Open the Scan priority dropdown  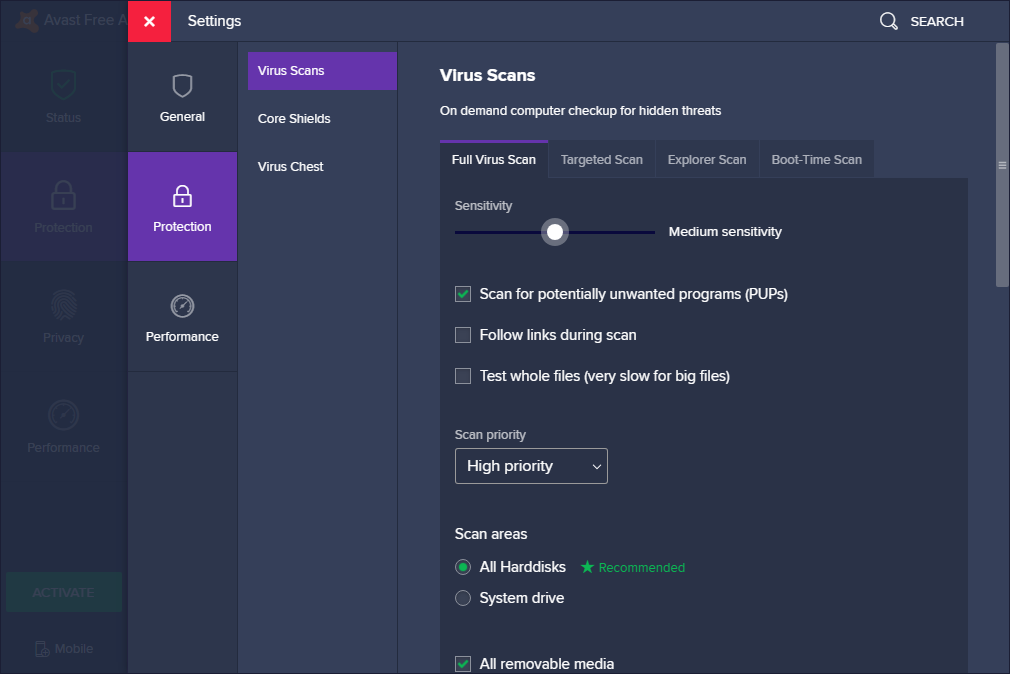[531, 466]
